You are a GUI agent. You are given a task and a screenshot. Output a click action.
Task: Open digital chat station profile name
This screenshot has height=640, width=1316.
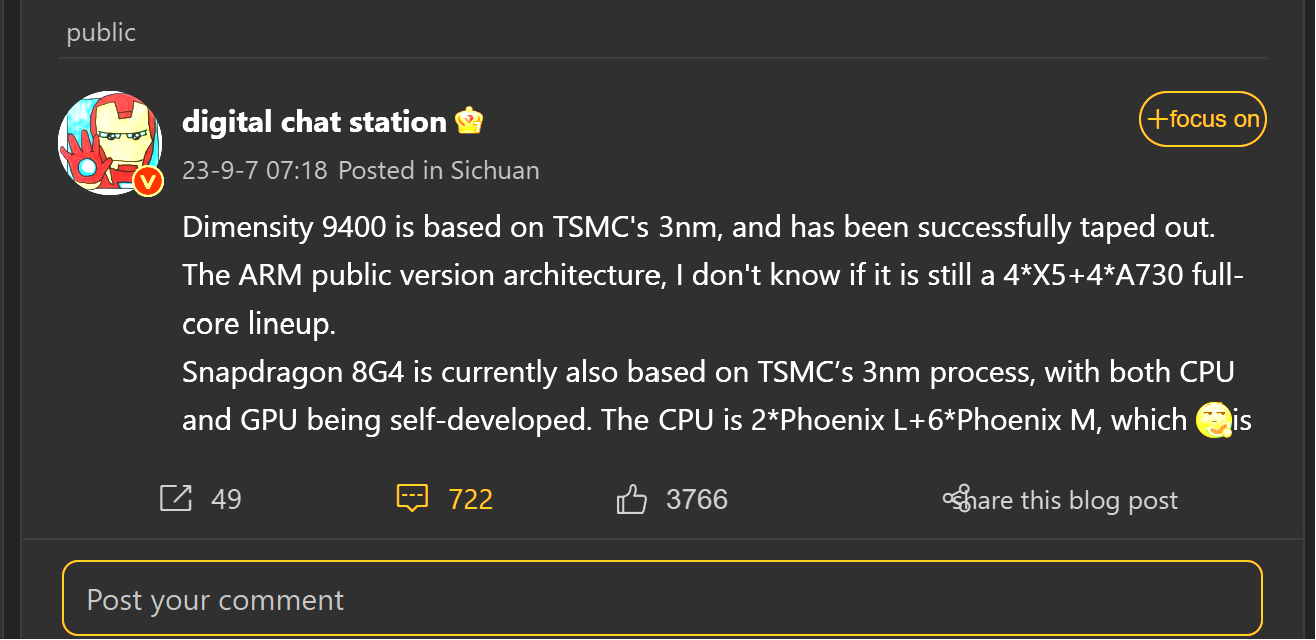point(314,122)
